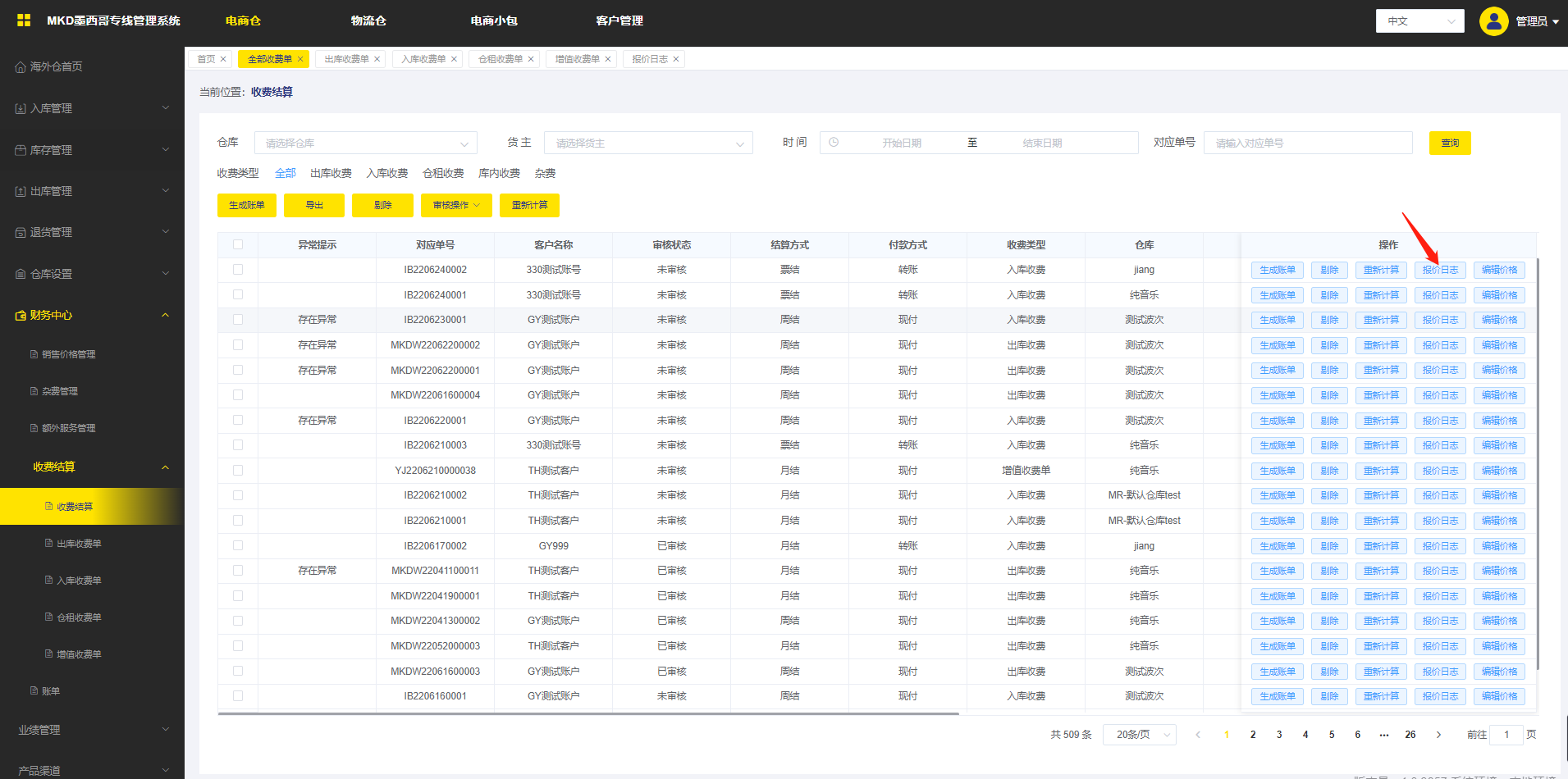The image size is (1568, 779).
Task: Click the 生成账单 yellow toolbar button
Action: (x=246, y=206)
